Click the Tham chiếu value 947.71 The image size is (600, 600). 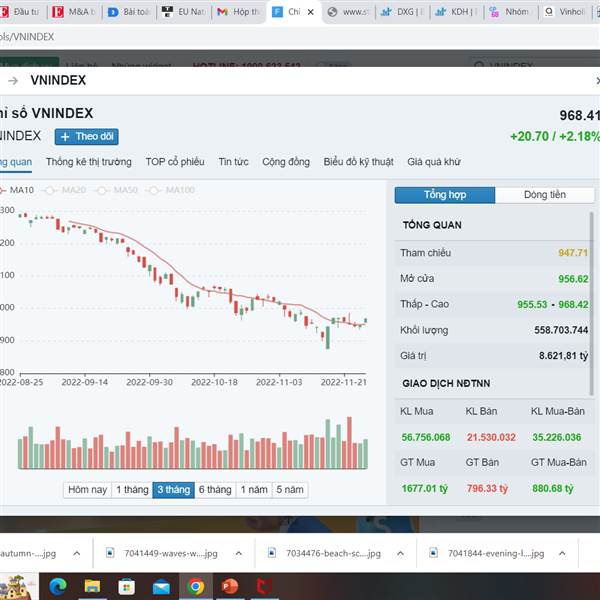pyautogui.click(x=573, y=253)
